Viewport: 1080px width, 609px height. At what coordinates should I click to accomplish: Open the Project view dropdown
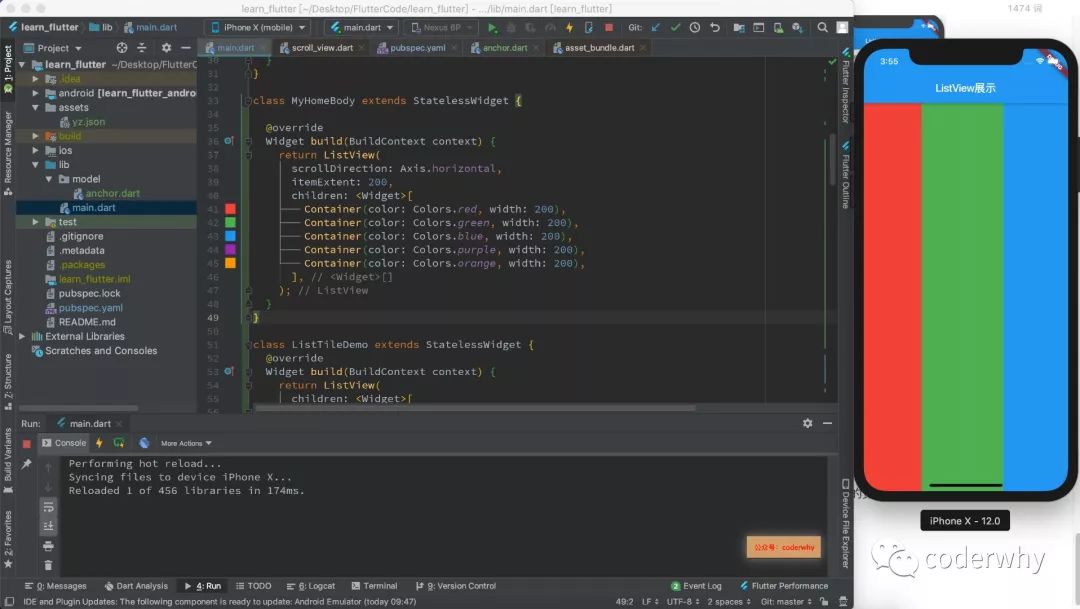coord(53,48)
